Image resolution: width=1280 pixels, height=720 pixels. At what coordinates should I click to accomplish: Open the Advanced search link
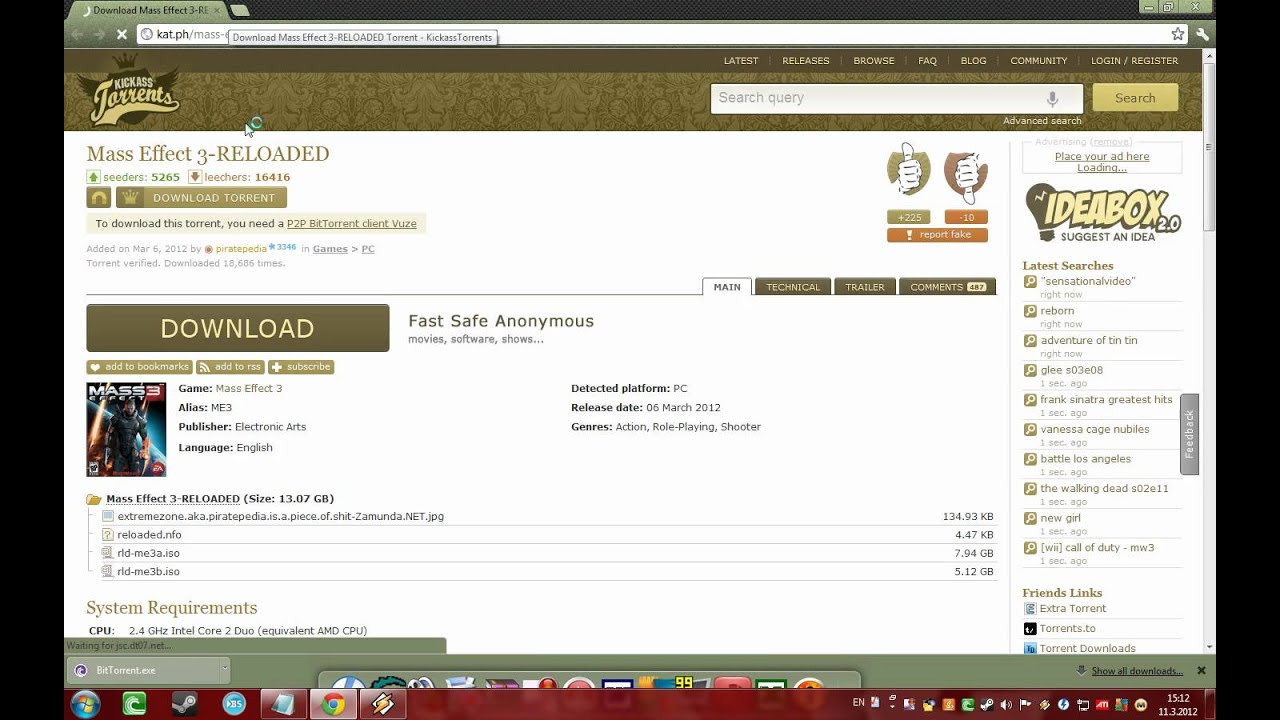[x=1042, y=121]
